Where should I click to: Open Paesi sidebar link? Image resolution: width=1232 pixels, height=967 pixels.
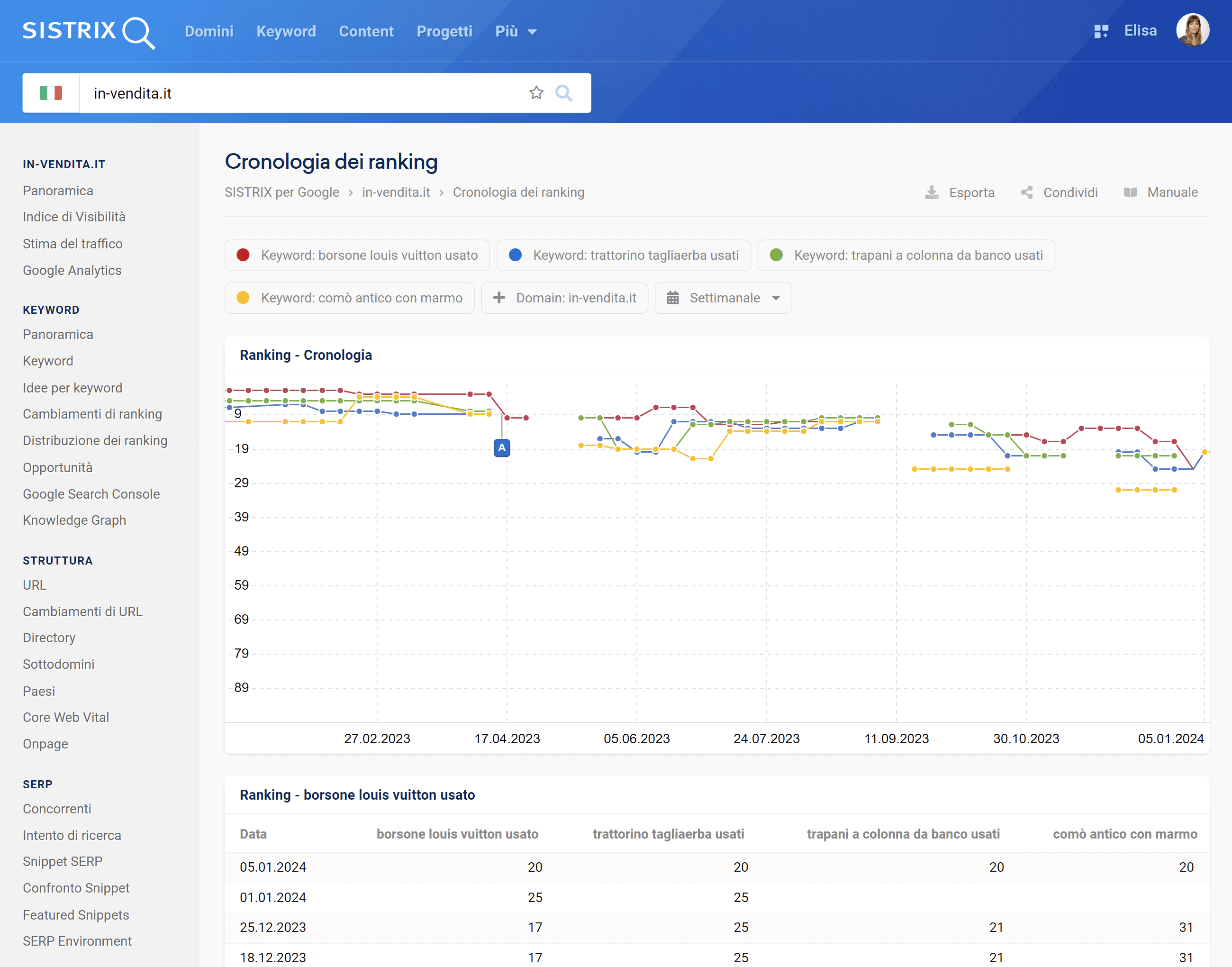click(38, 691)
